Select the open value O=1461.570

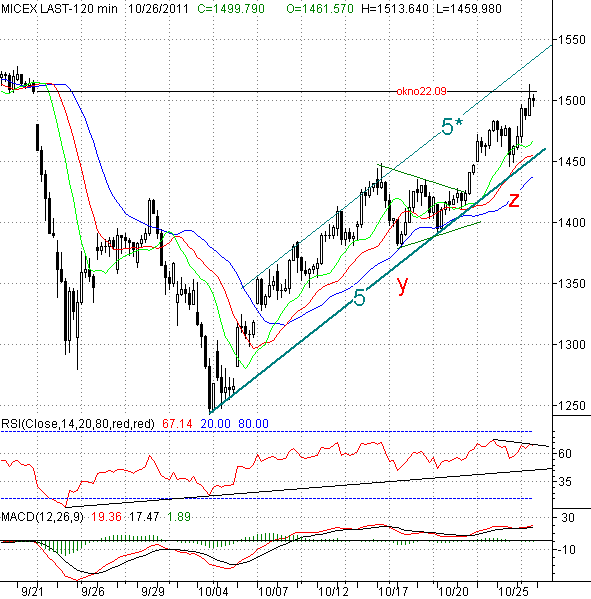coord(320,8)
